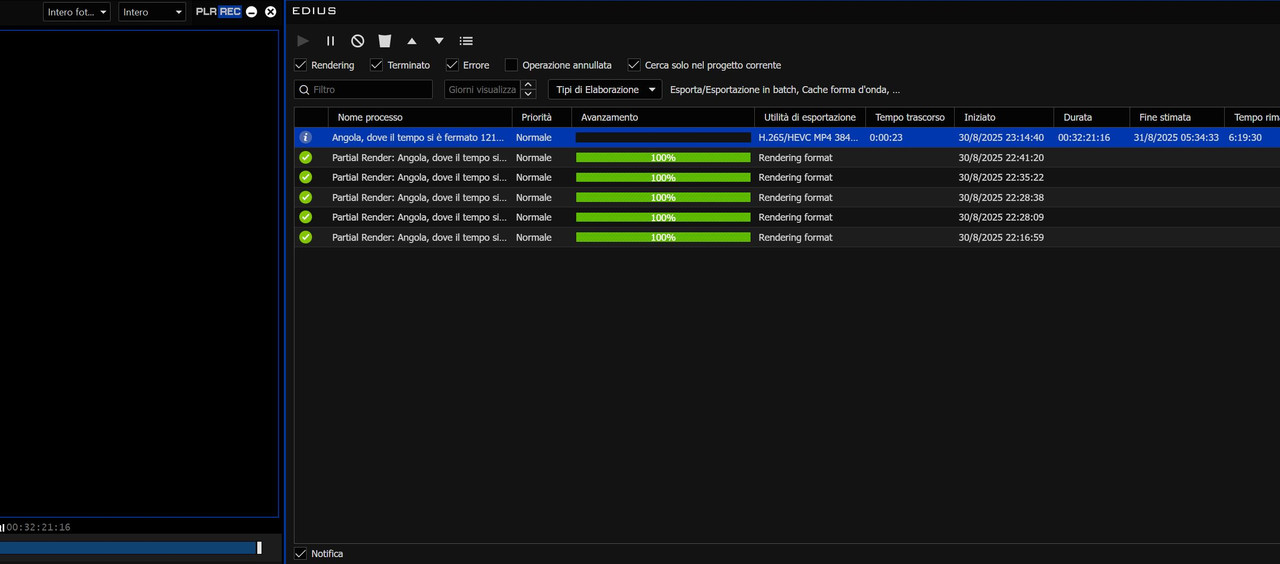Sort by Utilità di esportazione column header
The image size is (1280, 564).
click(808, 117)
